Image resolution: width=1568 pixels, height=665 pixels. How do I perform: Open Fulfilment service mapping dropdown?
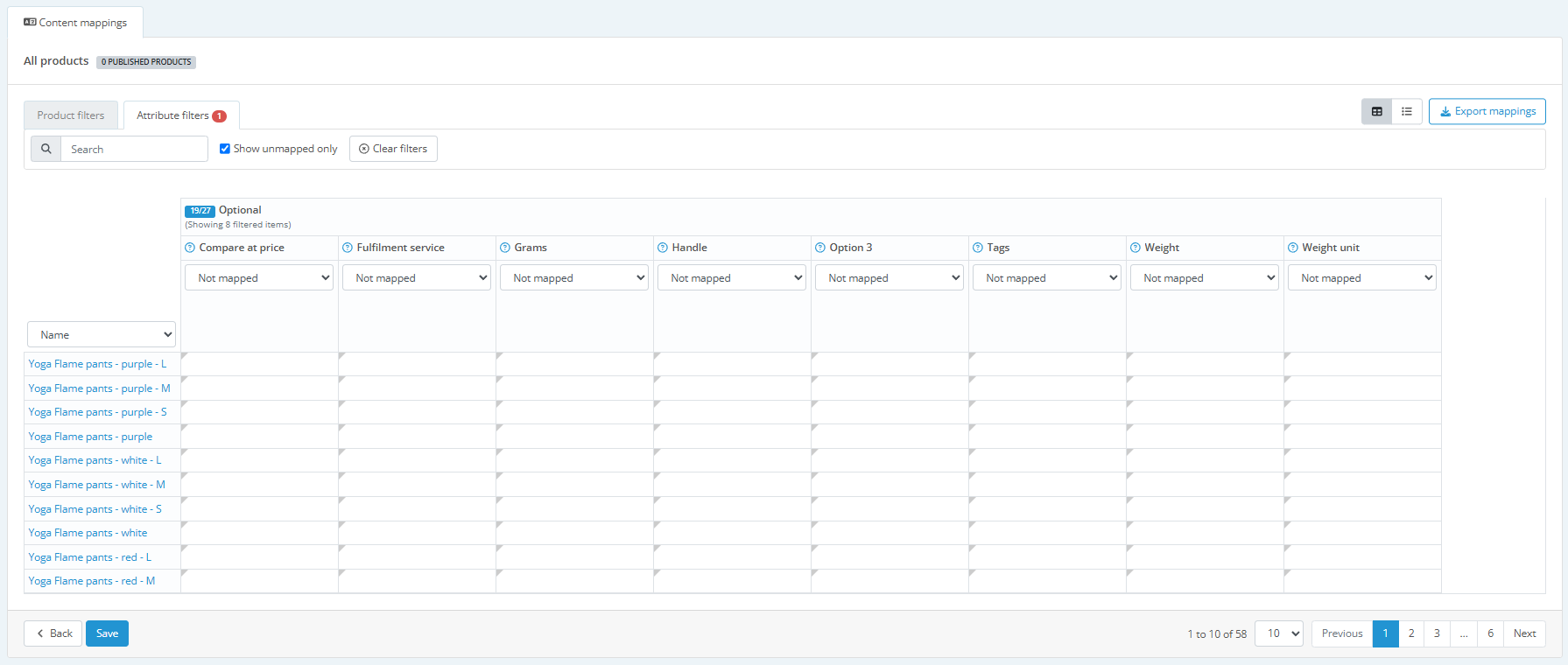coord(417,277)
